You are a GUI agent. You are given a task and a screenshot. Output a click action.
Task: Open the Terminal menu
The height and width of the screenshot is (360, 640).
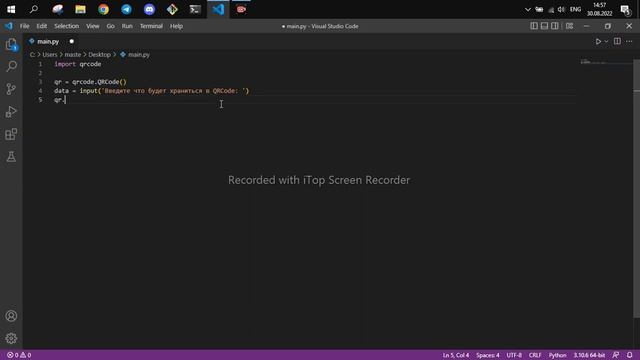(151, 26)
